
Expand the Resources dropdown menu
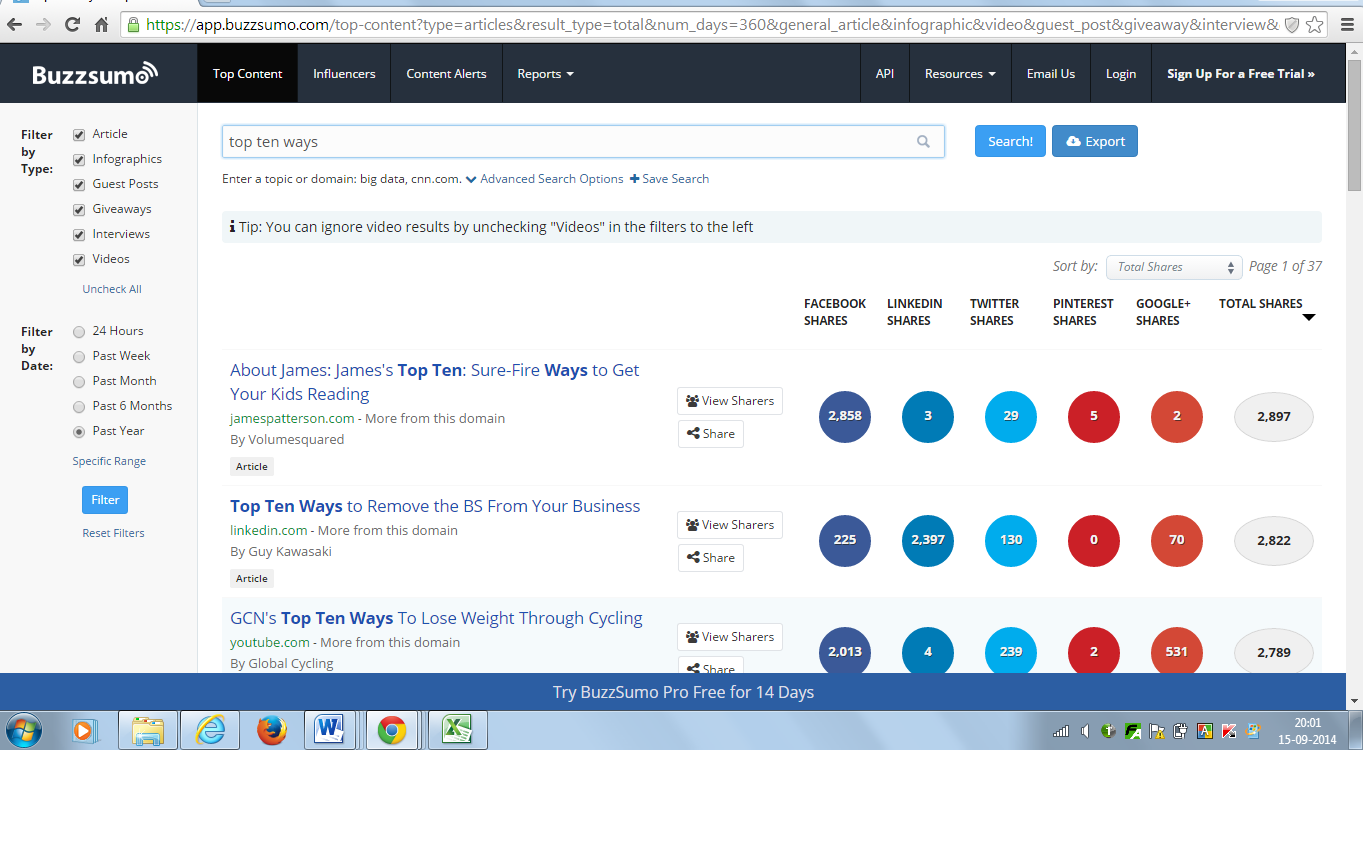tap(960, 74)
